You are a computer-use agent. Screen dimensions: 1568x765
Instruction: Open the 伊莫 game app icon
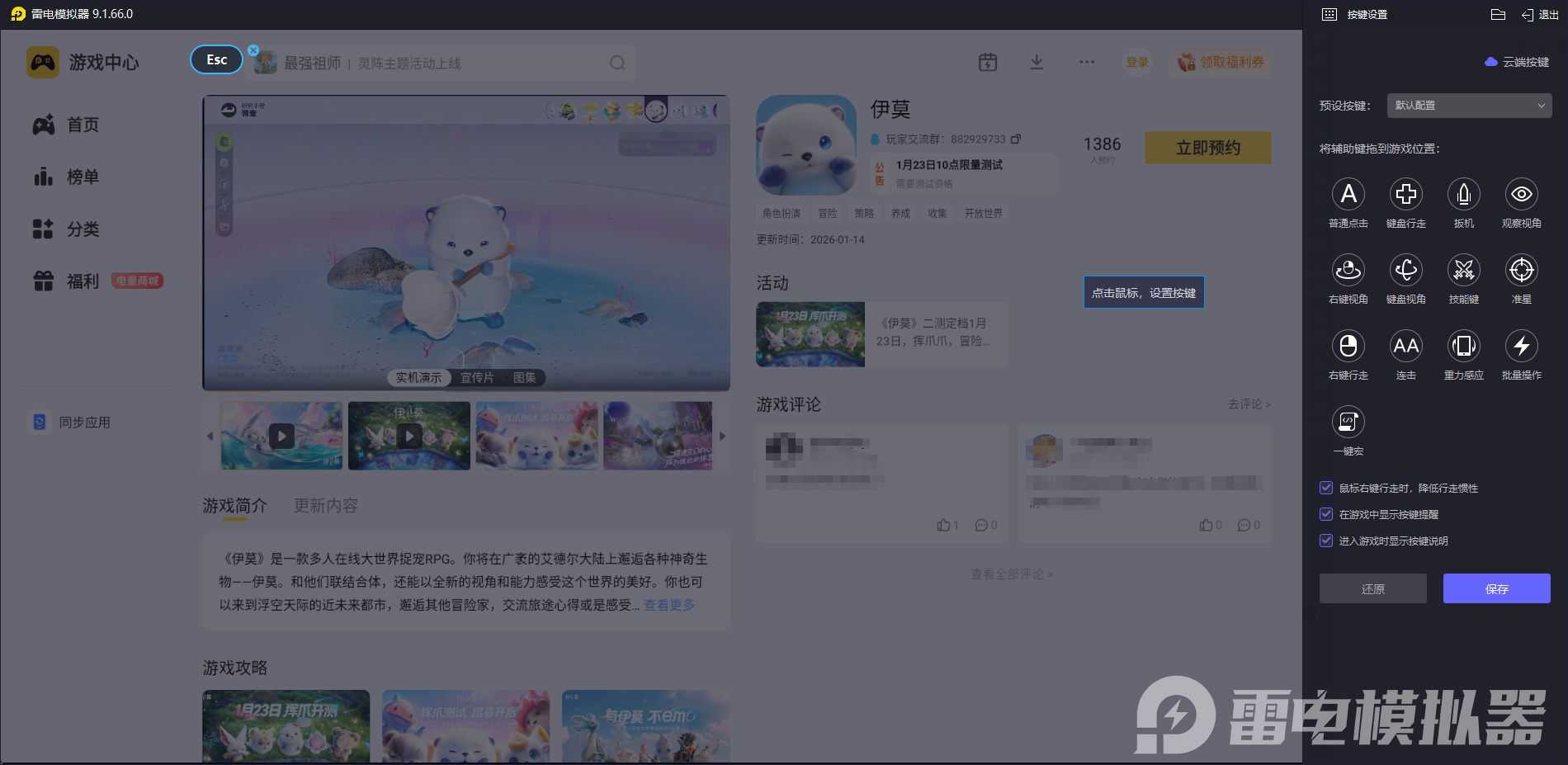coord(806,145)
